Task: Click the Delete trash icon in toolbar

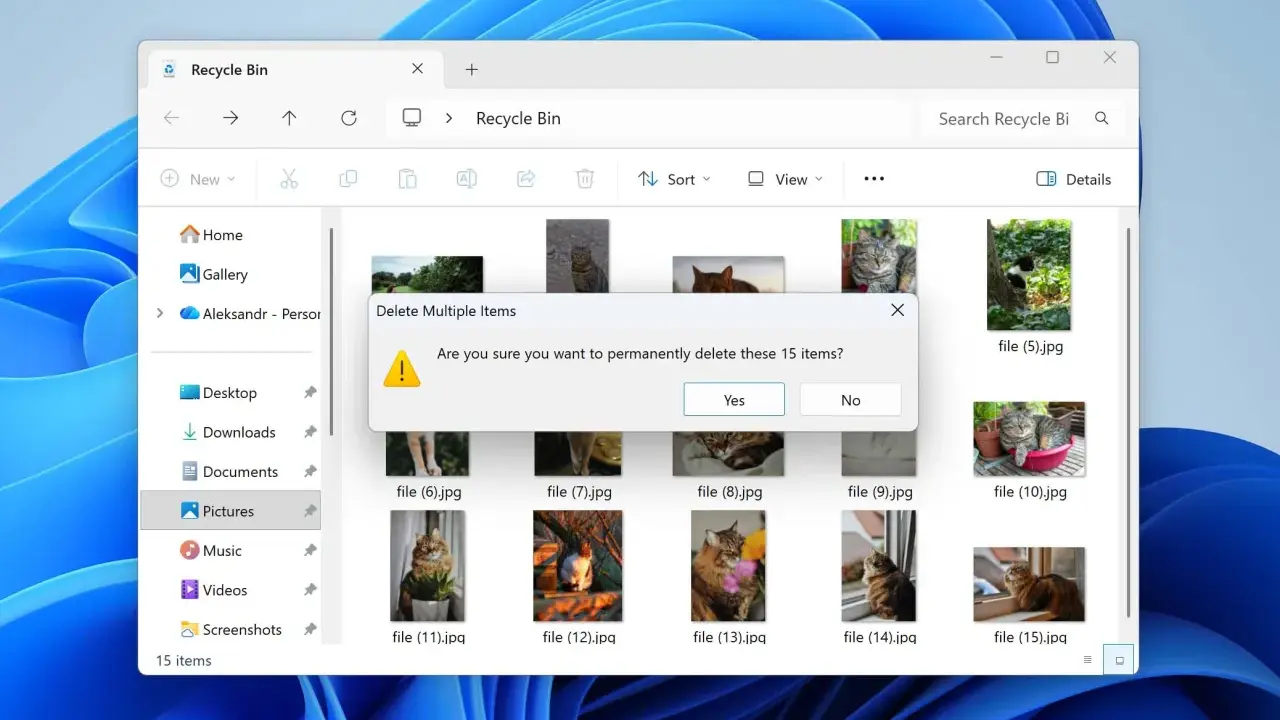Action: coord(585,179)
